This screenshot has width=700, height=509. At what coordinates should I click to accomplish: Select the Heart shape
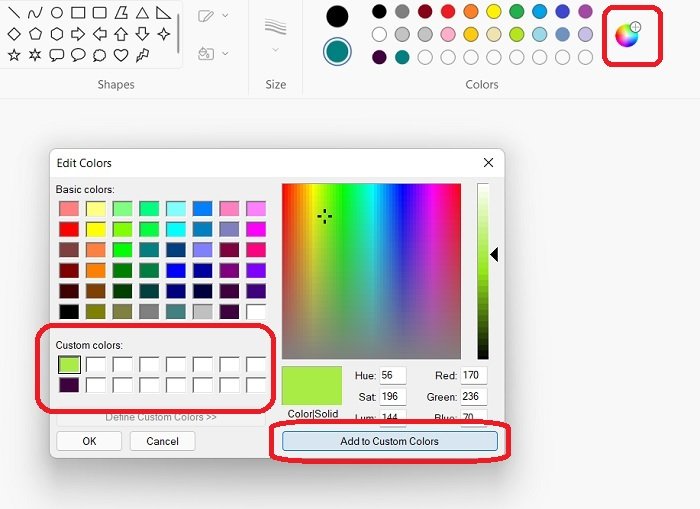(x=121, y=55)
